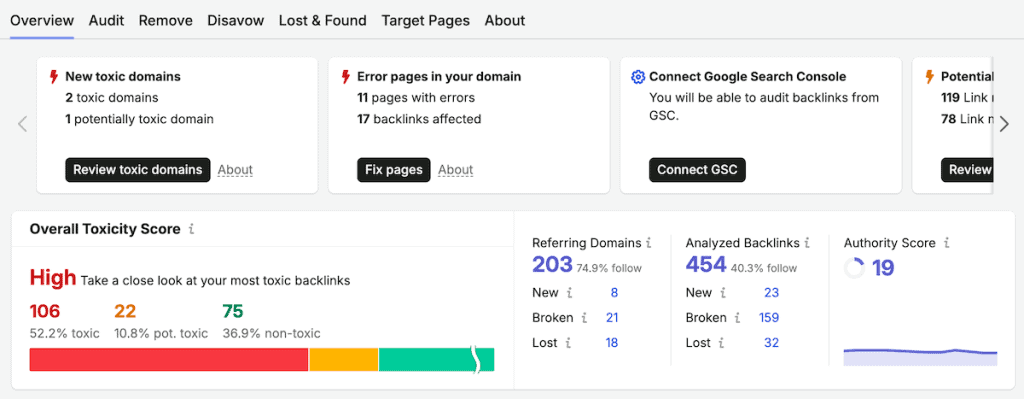Open the 8 new referring domains

[x=614, y=293]
